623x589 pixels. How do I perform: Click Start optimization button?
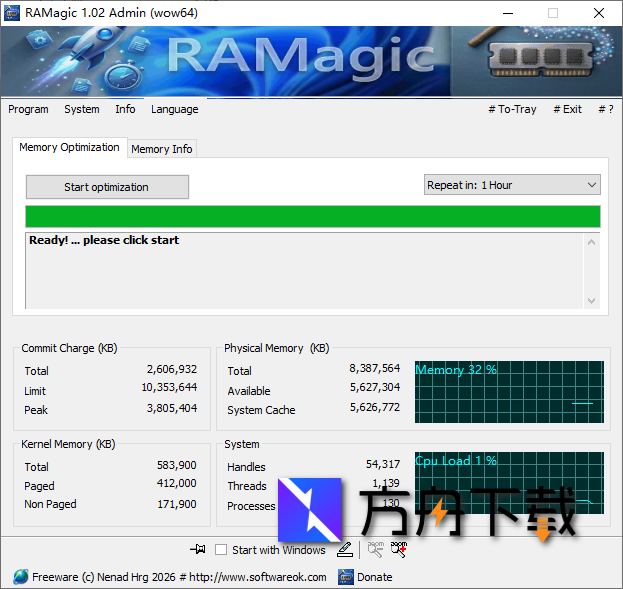pyautogui.click(x=107, y=187)
